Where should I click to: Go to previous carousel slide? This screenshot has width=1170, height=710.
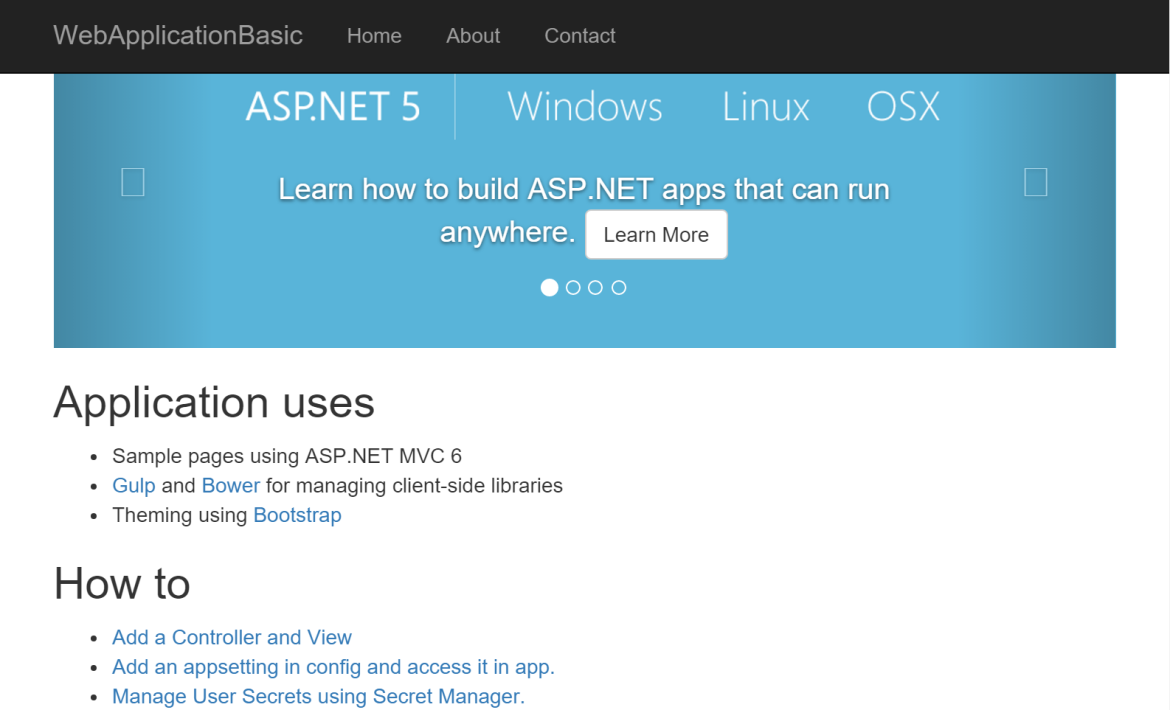tap(133, 182)
